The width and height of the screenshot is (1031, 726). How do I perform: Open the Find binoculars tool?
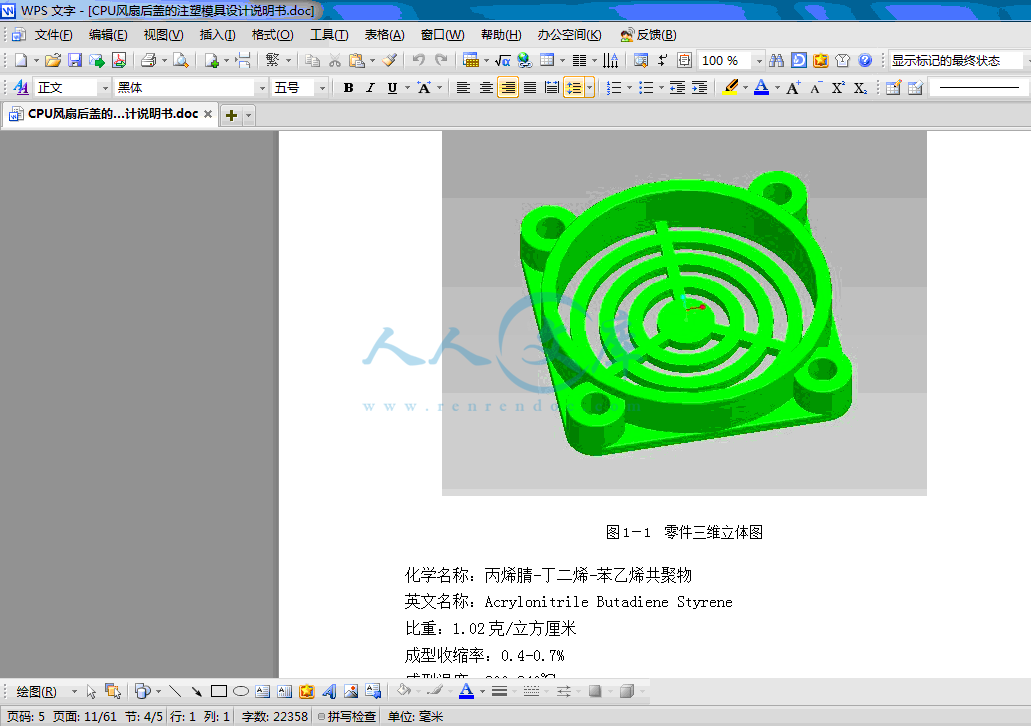[776, 60]
